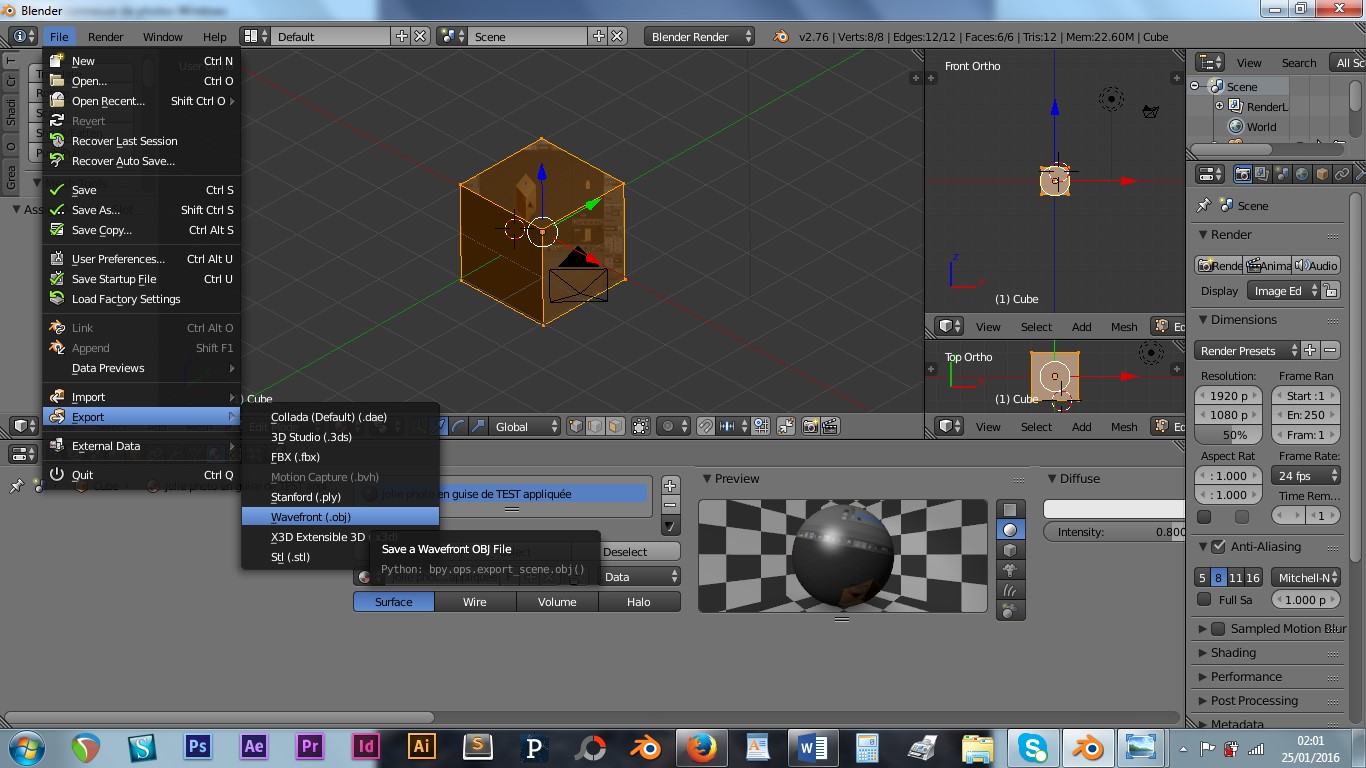Click the Diffuse color swatch
The height and width of the screenshot is (768, 1366).
pos(1114,509)
